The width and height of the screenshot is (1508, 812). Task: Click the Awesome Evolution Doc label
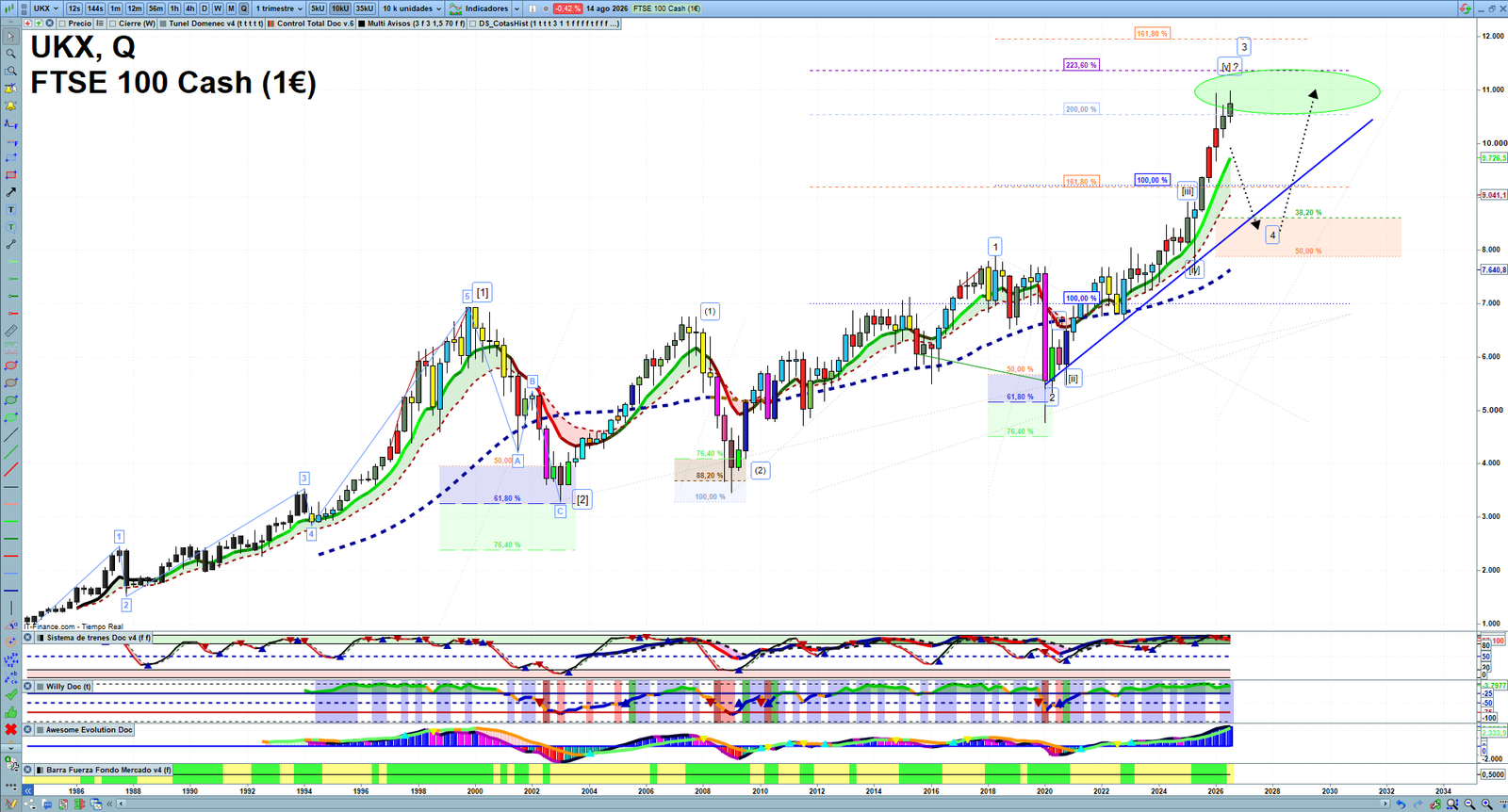pyautogui.click(x=90, y=729)
